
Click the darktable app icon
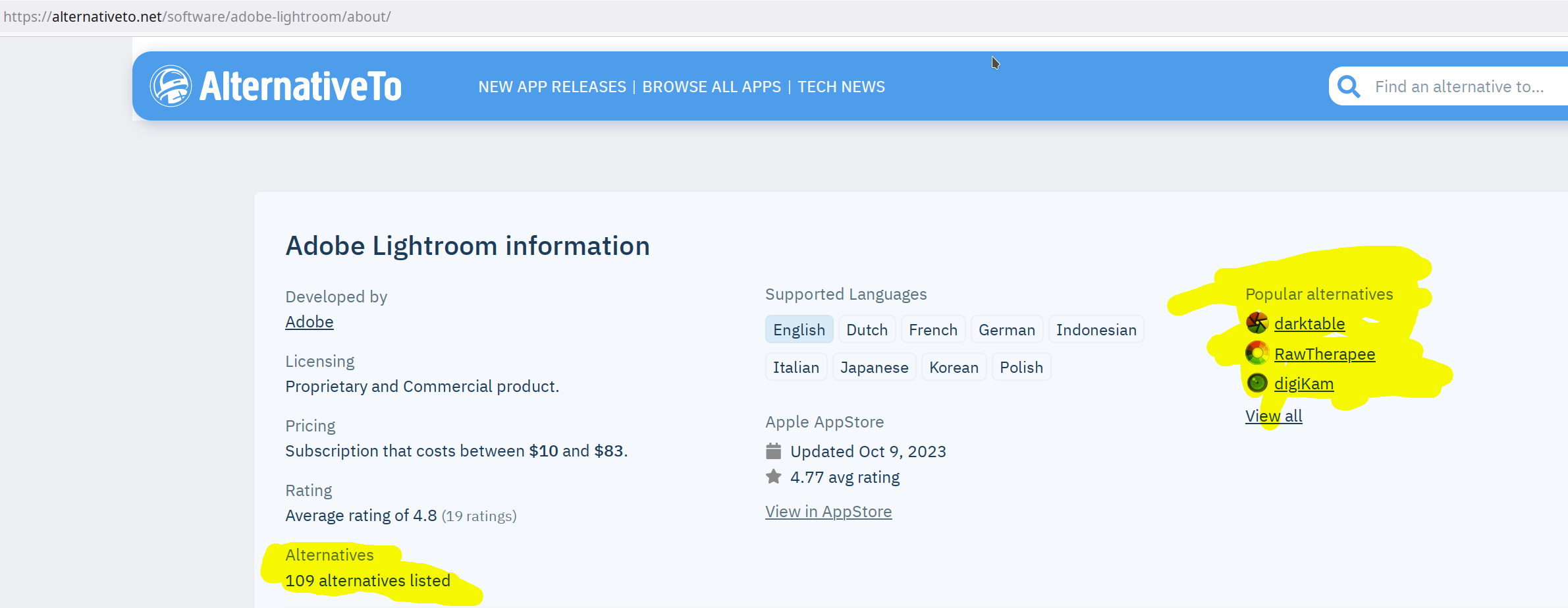pos(1257,323)
